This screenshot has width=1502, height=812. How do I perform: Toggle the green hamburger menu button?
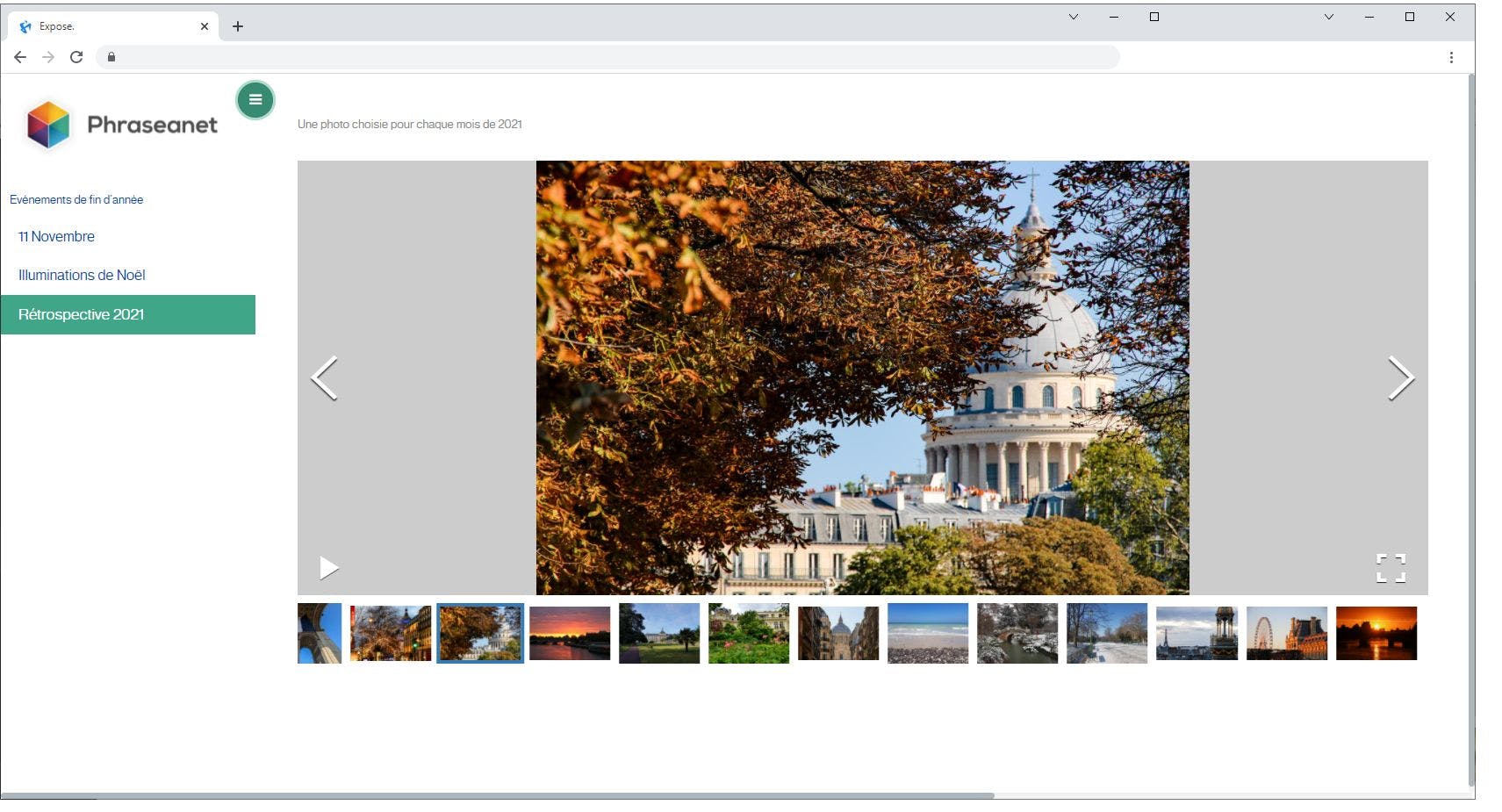pyautogui.click(x=255, y=100)
